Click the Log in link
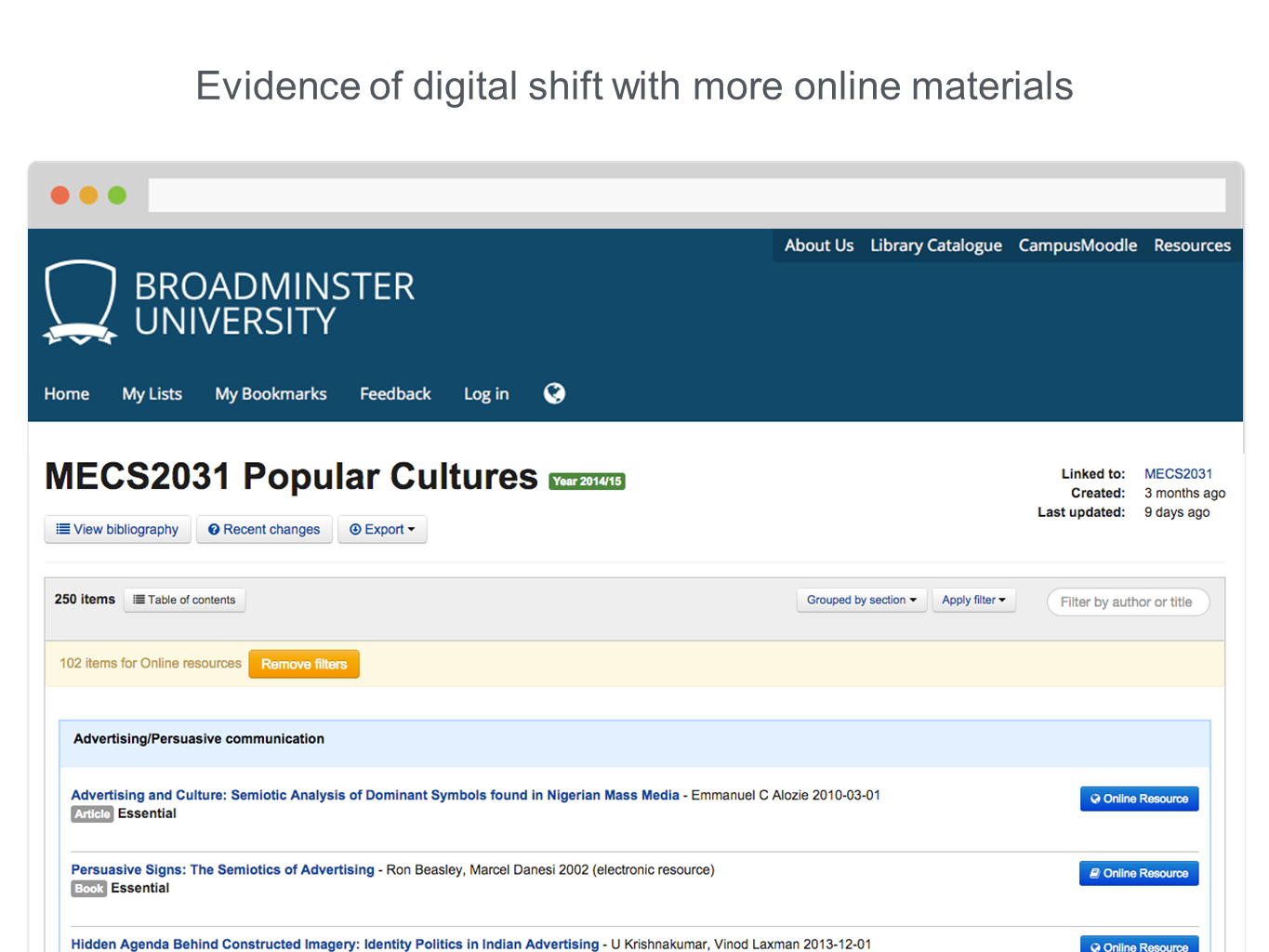Viewport: 1269px width, 952px height. [x=486, y=394]
